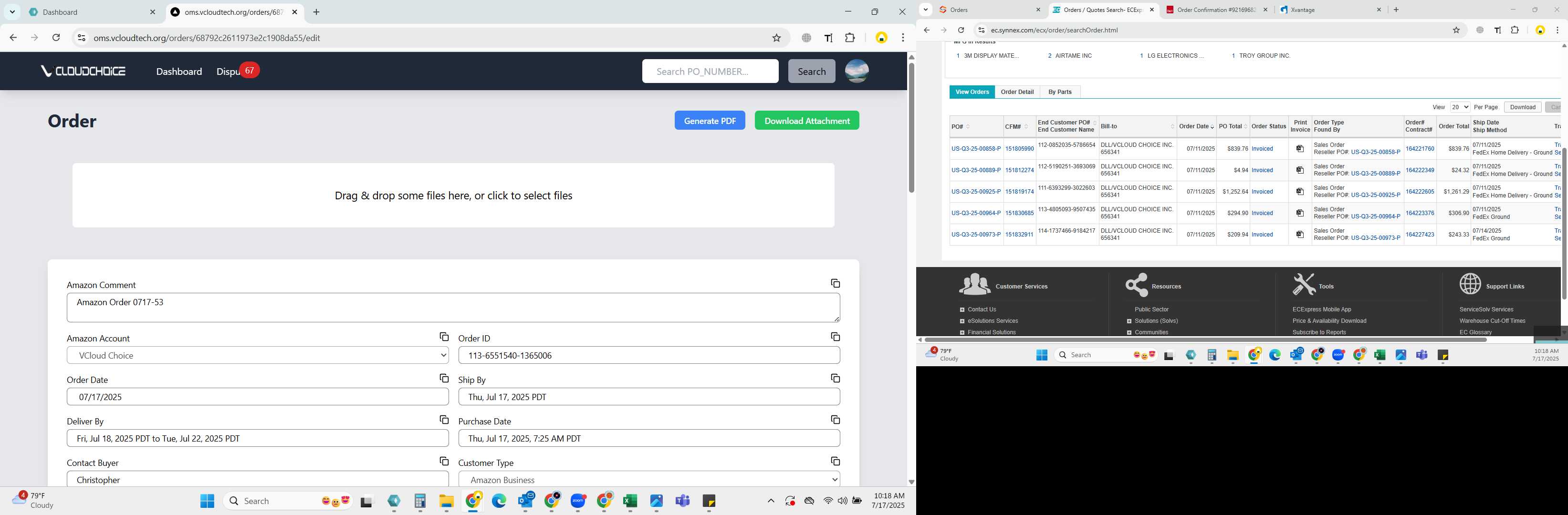Click the Search button beside PO_NUMBER field
The image size is (1568, 515).
coord(811,71)
